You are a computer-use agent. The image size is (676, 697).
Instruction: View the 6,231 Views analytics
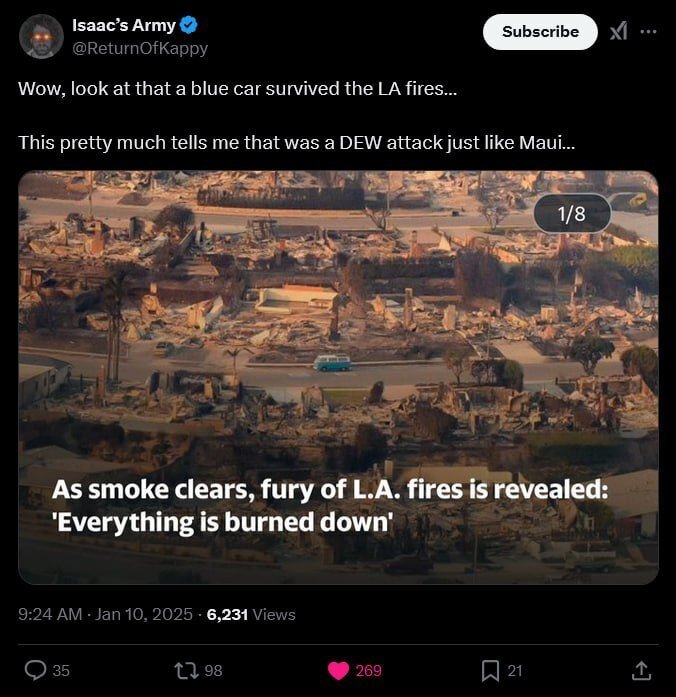pos(251,614)
